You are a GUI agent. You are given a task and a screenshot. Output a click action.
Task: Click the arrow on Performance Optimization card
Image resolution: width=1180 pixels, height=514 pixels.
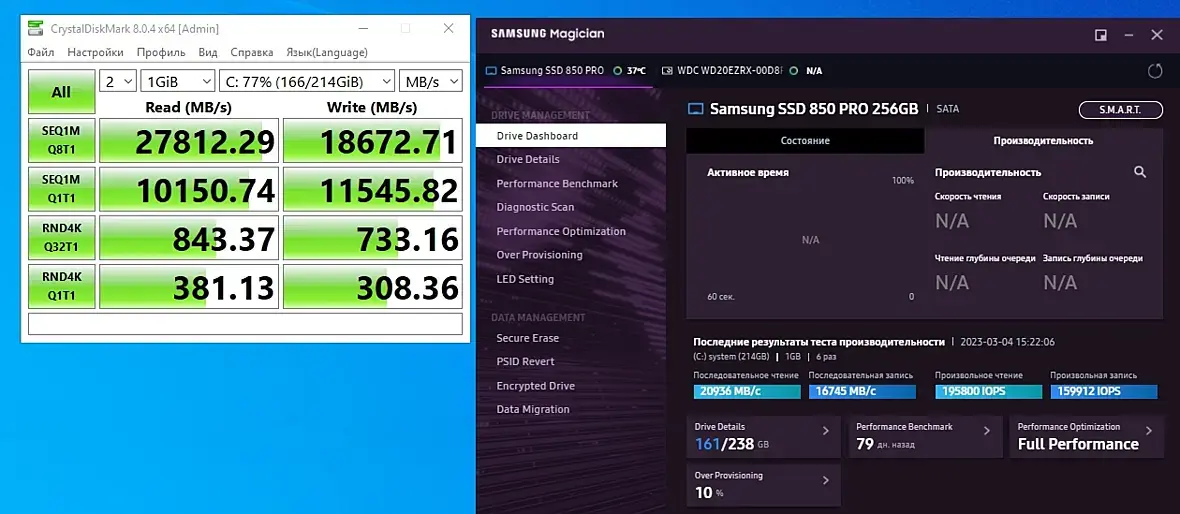click(1148, 431)
